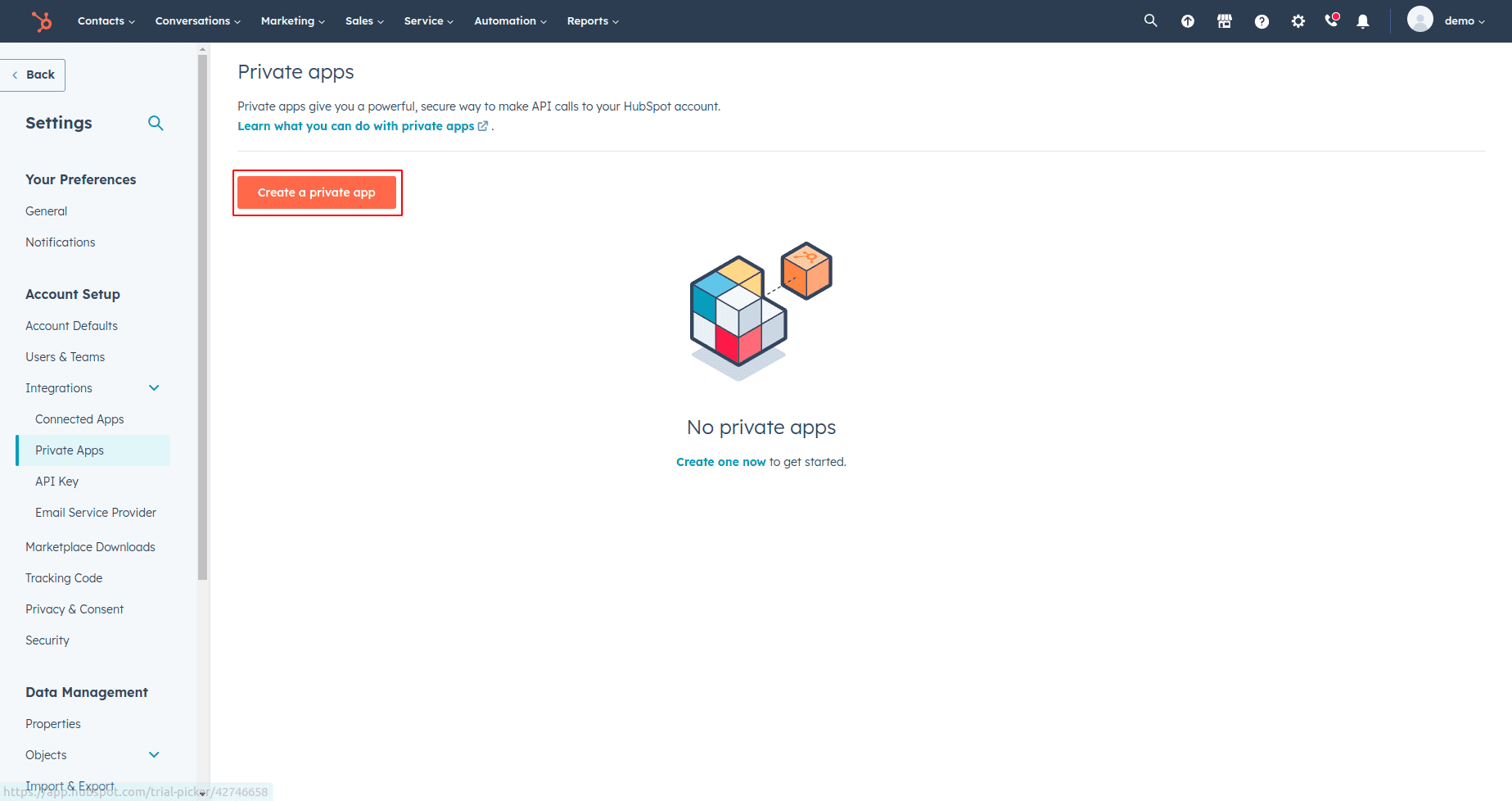Click the 'Create one now' link
Screen dimensions: 1512x801
[721, 462]
